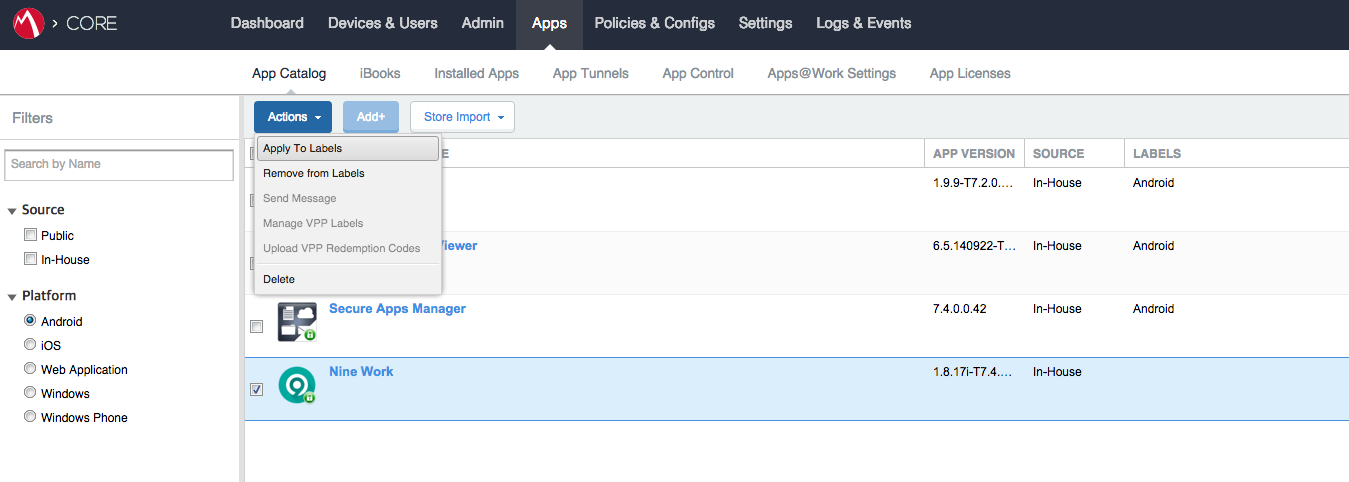Click the Secure Apps Manager app icon

point(297,322)
